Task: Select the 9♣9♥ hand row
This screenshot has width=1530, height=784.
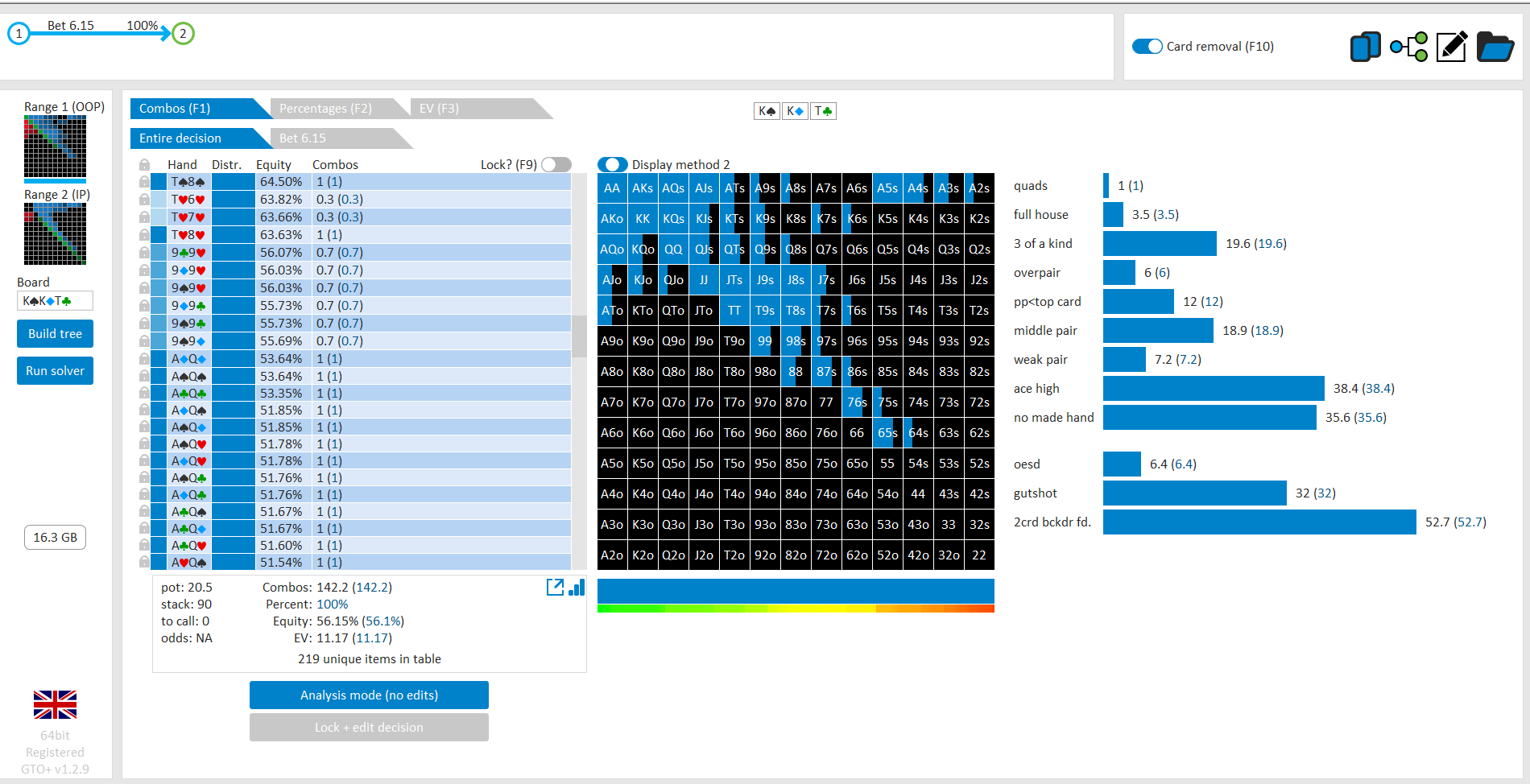Action: click(361, 253)
